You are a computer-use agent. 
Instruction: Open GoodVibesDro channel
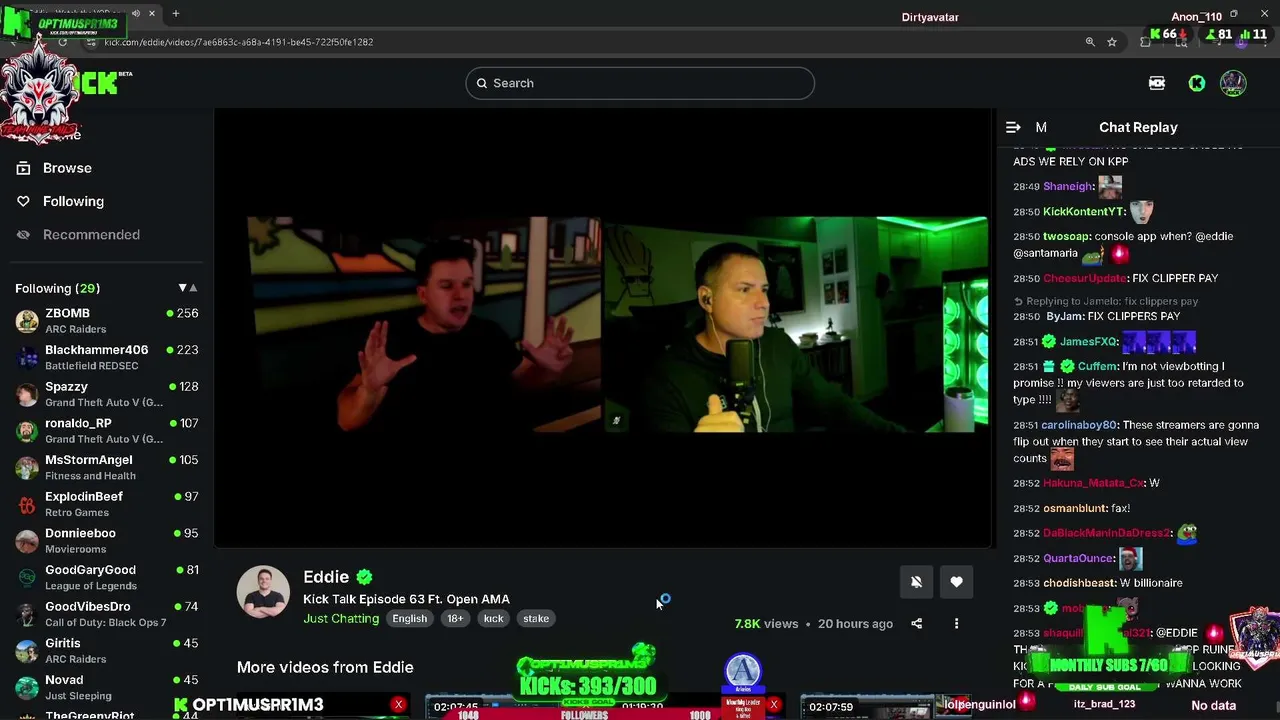106,614
